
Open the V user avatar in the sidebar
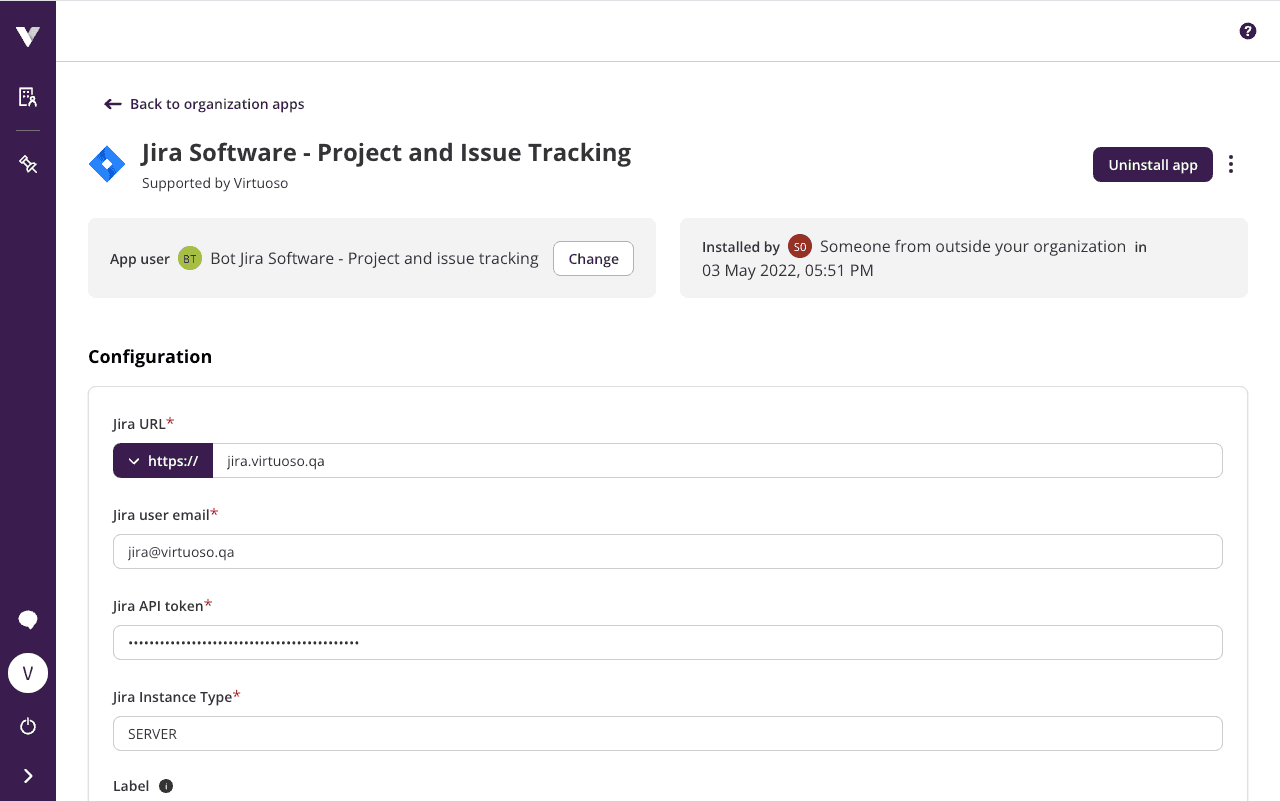[28, 673]
